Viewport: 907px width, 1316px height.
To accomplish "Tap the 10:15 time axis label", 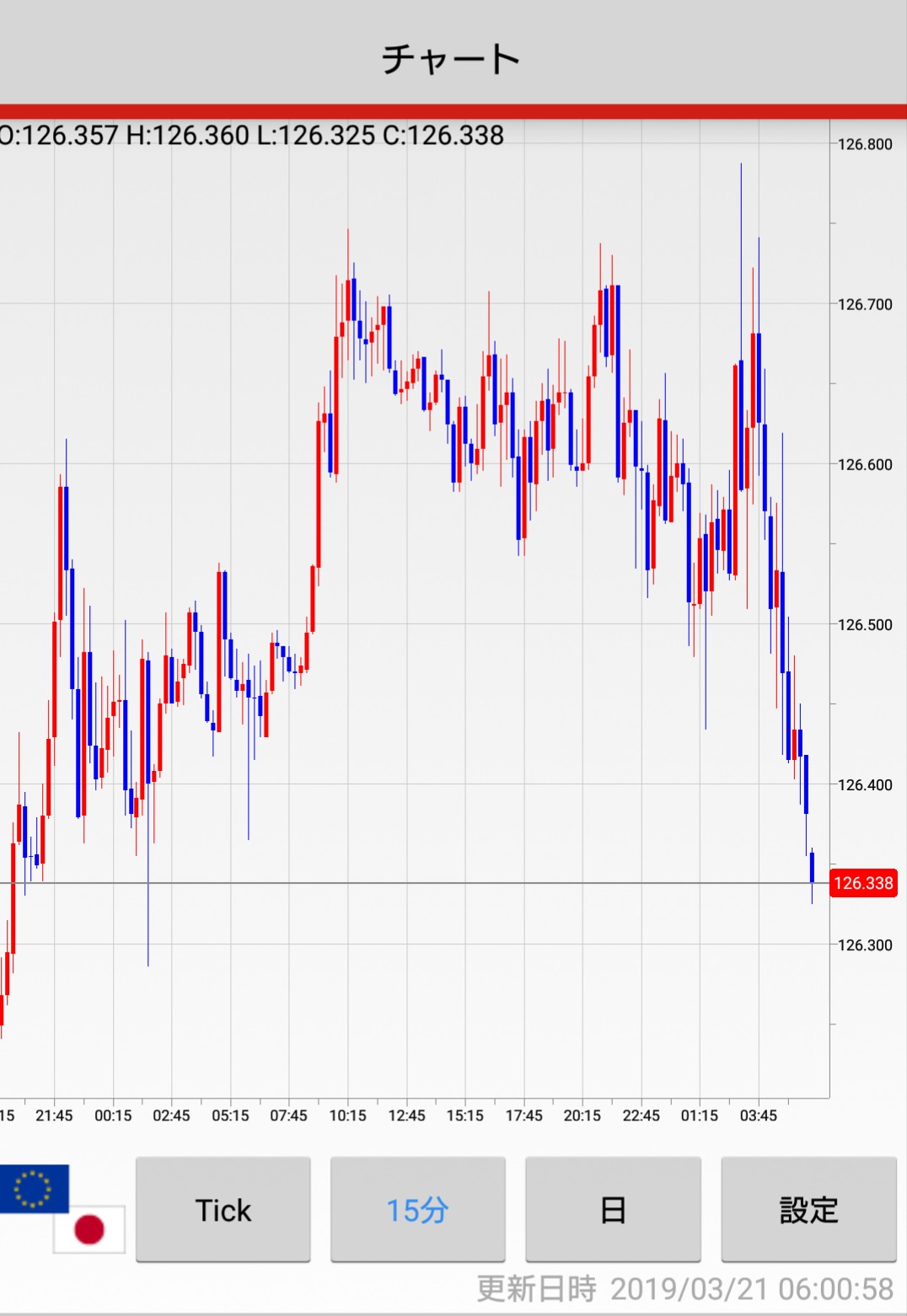I will [x=347, y=1115].
